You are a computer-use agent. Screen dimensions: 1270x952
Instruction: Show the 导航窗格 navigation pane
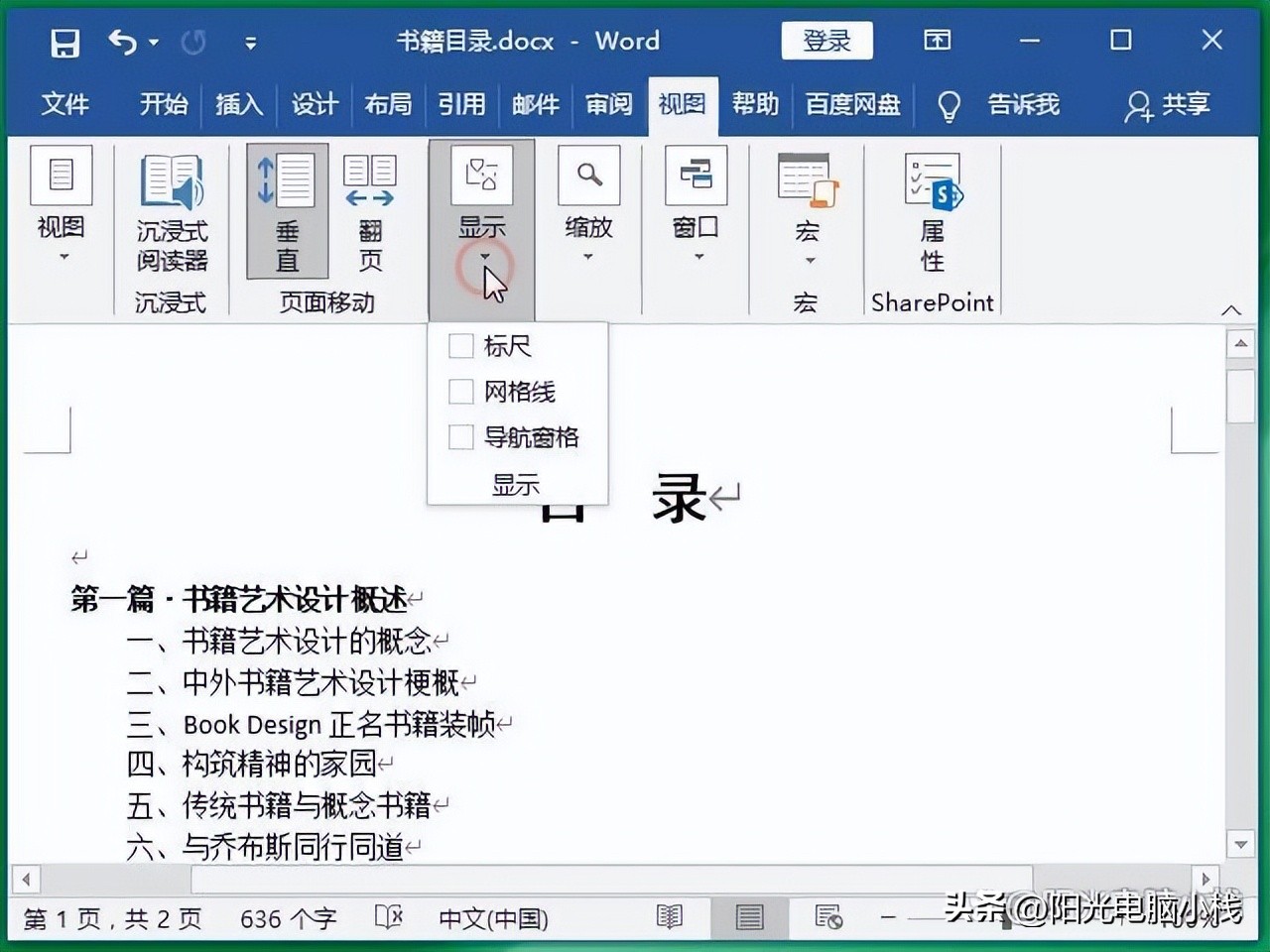pos(460,436)
